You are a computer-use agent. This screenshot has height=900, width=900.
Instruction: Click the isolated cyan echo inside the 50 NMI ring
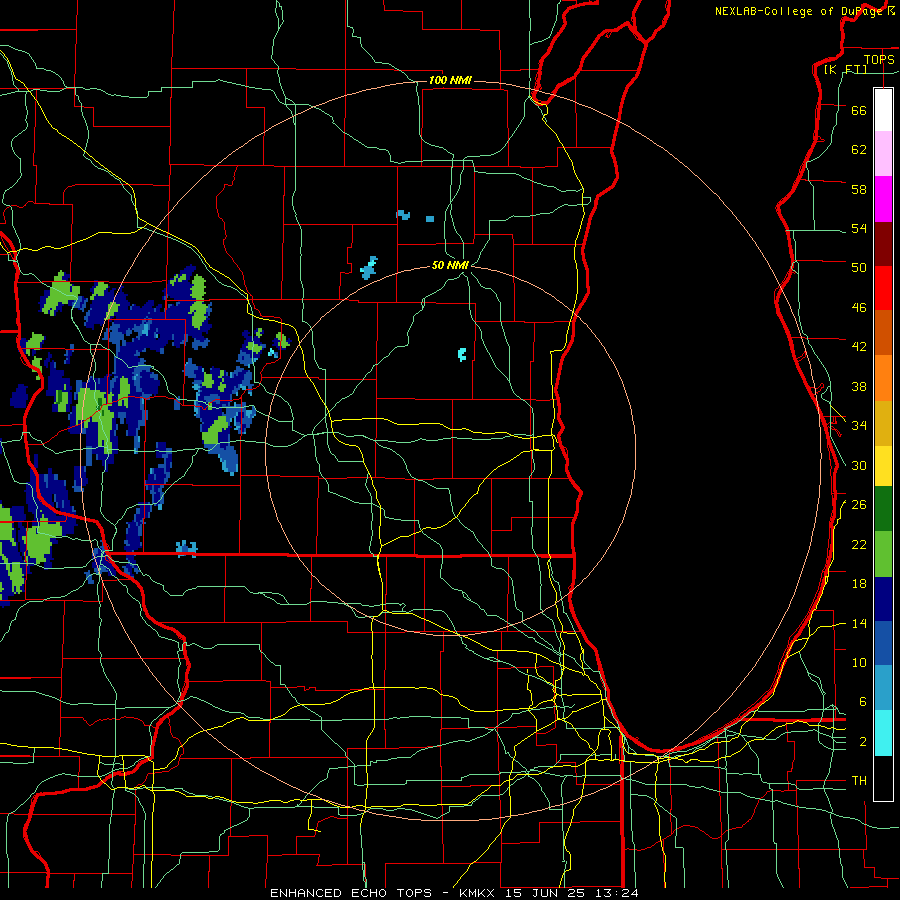click(462, 354)
